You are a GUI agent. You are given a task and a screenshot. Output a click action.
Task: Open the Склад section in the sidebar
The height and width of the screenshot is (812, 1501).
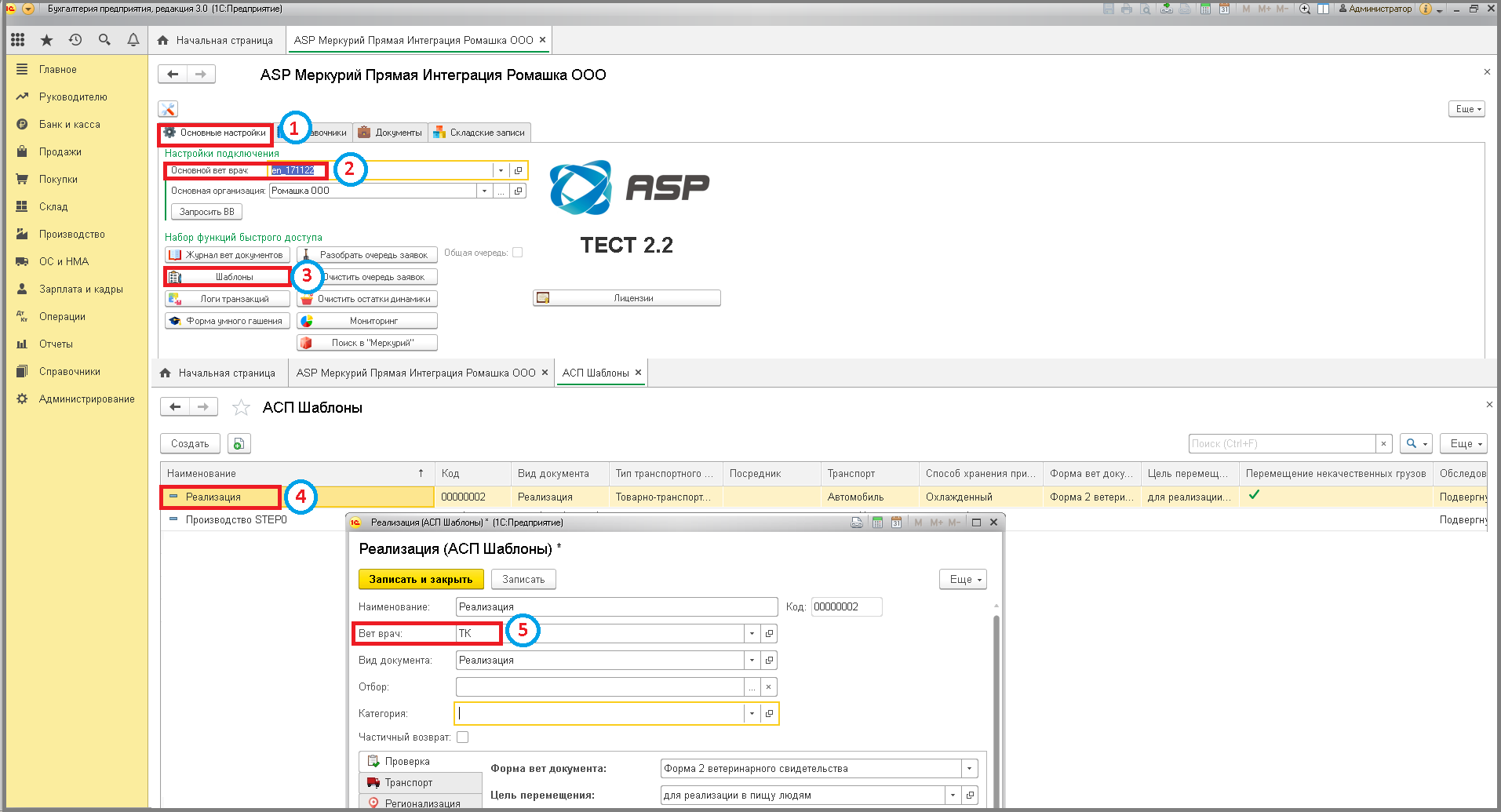(53, 207)
